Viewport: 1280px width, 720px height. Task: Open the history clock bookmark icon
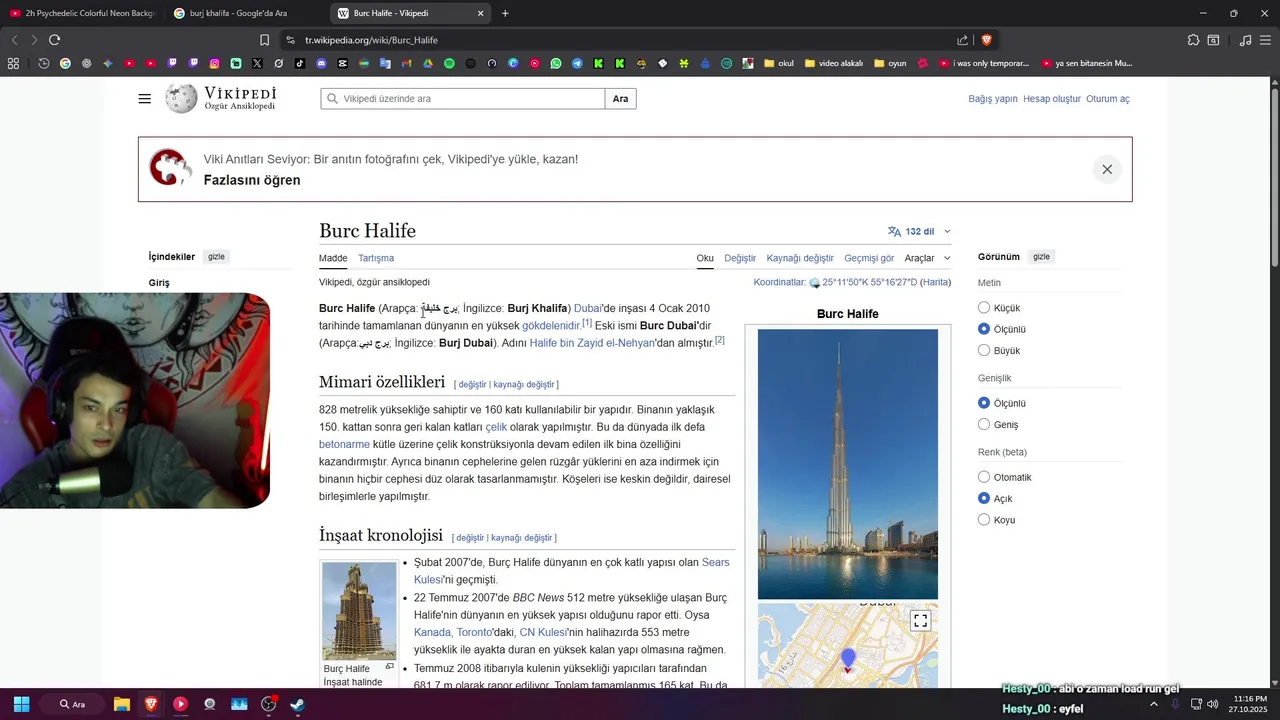click(x=44, y=63)
